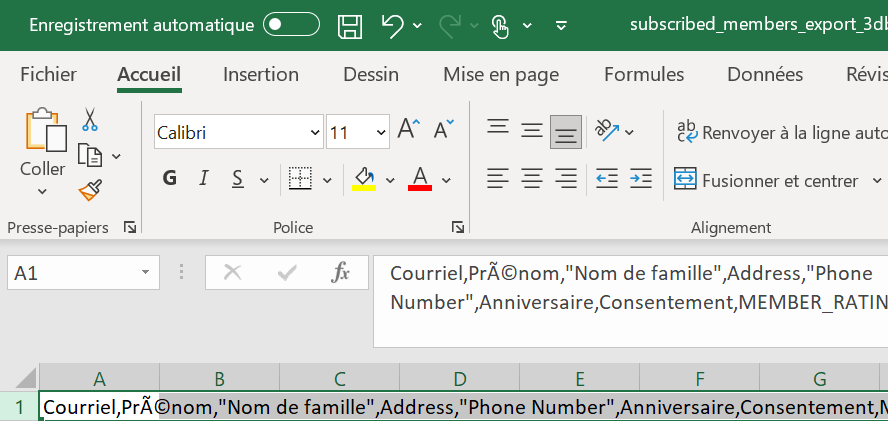Open the font color dropdown arrow
The width and height of the screenshot is (888, 421).
click(x=446, y=180)
